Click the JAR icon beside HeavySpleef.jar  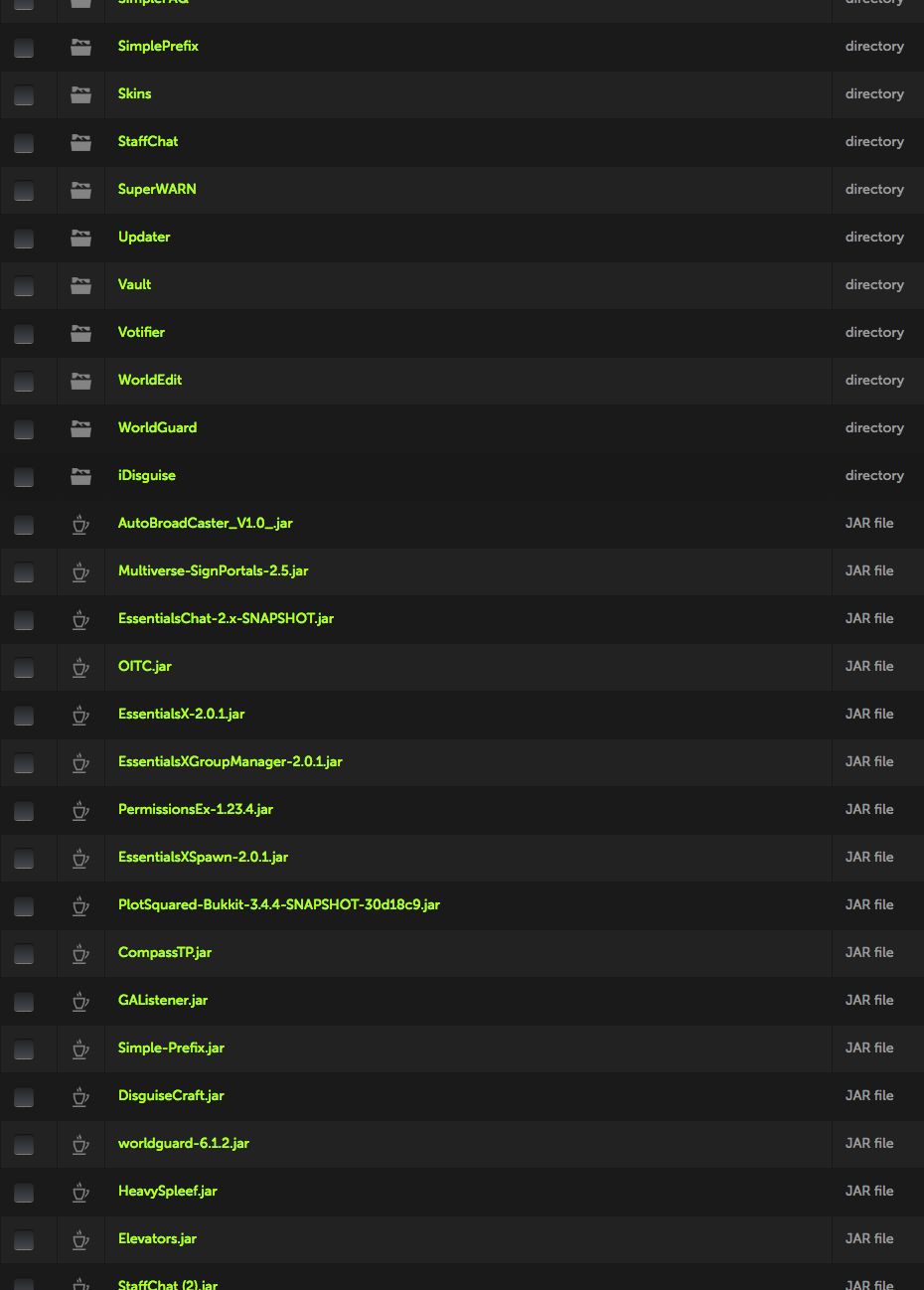coord(80,1192)
